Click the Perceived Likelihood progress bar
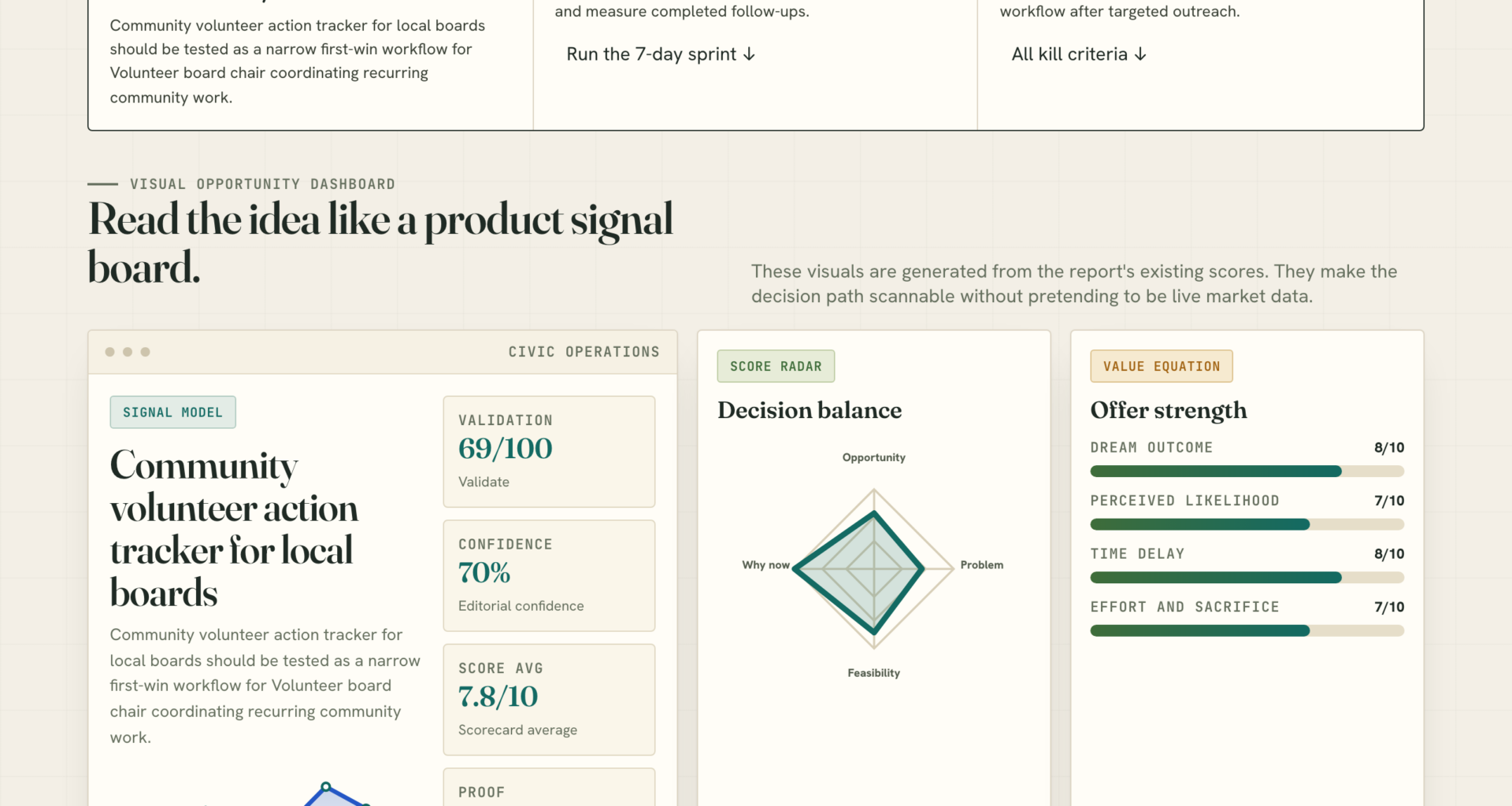Screen dimensions: 1512x806 [x=1247, y=524]
